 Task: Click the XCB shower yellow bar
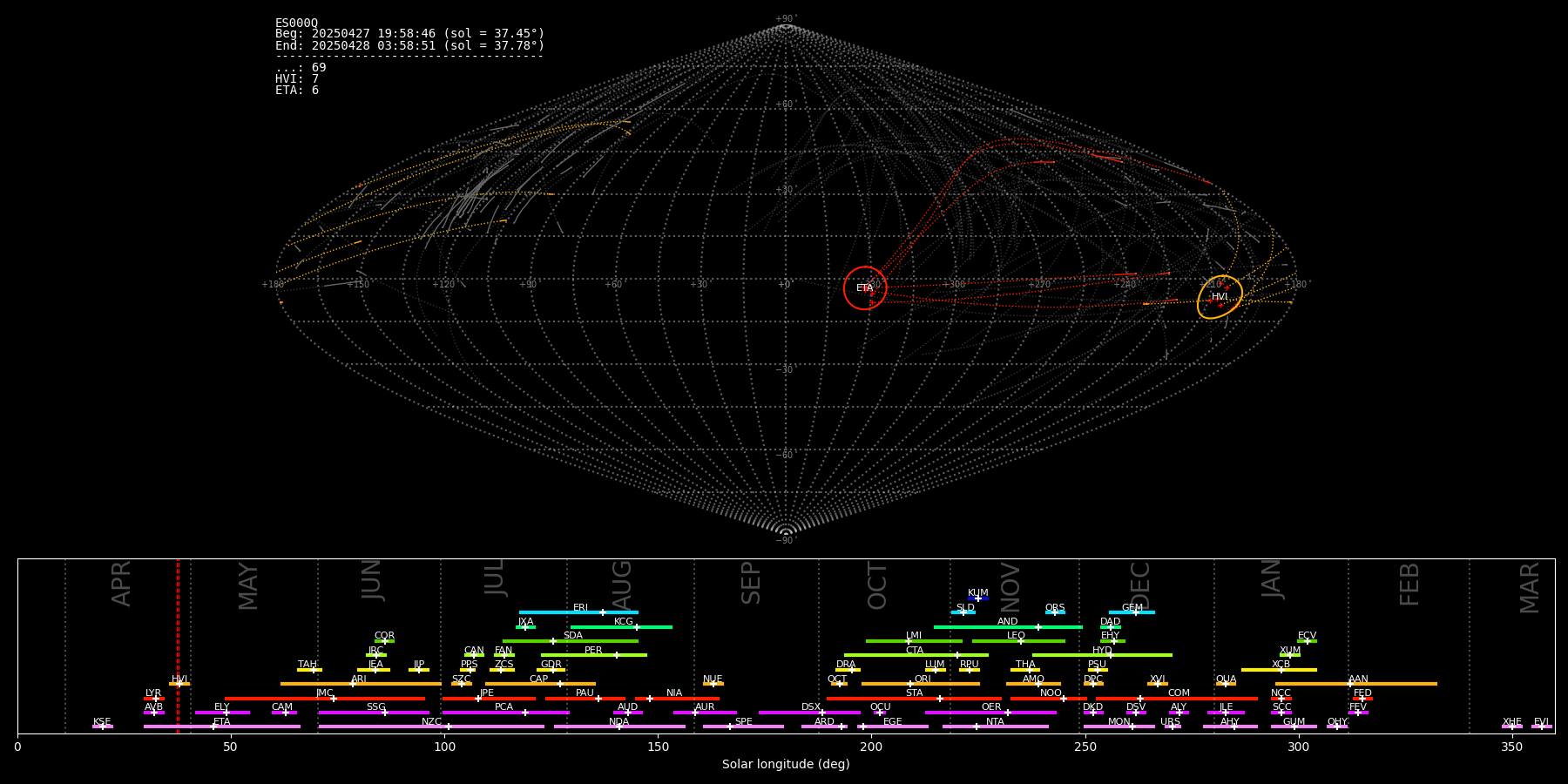point(1279,670)
